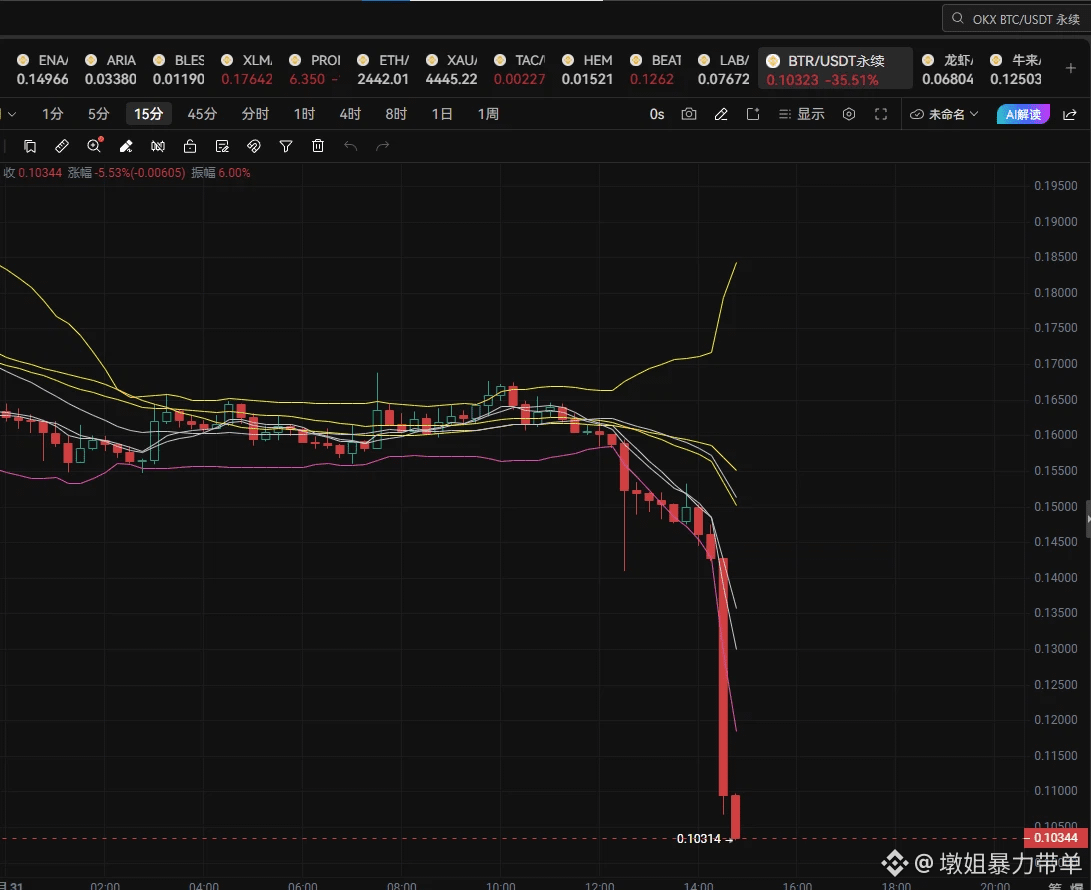The image size is (1091, 890).
Task: Focus the OKX BTC/USDT 永续 search field
Action: coord(1017,19)
